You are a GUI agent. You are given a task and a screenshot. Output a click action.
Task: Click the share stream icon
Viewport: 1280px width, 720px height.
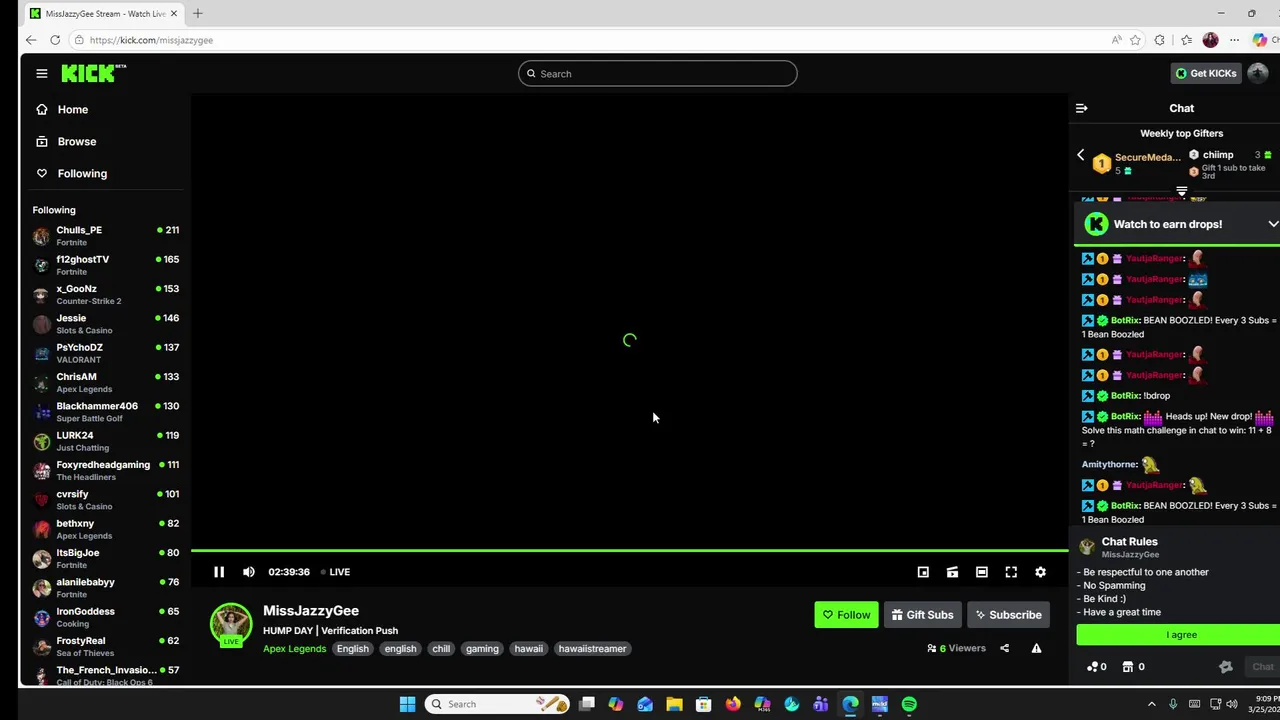pos(1004,648)
